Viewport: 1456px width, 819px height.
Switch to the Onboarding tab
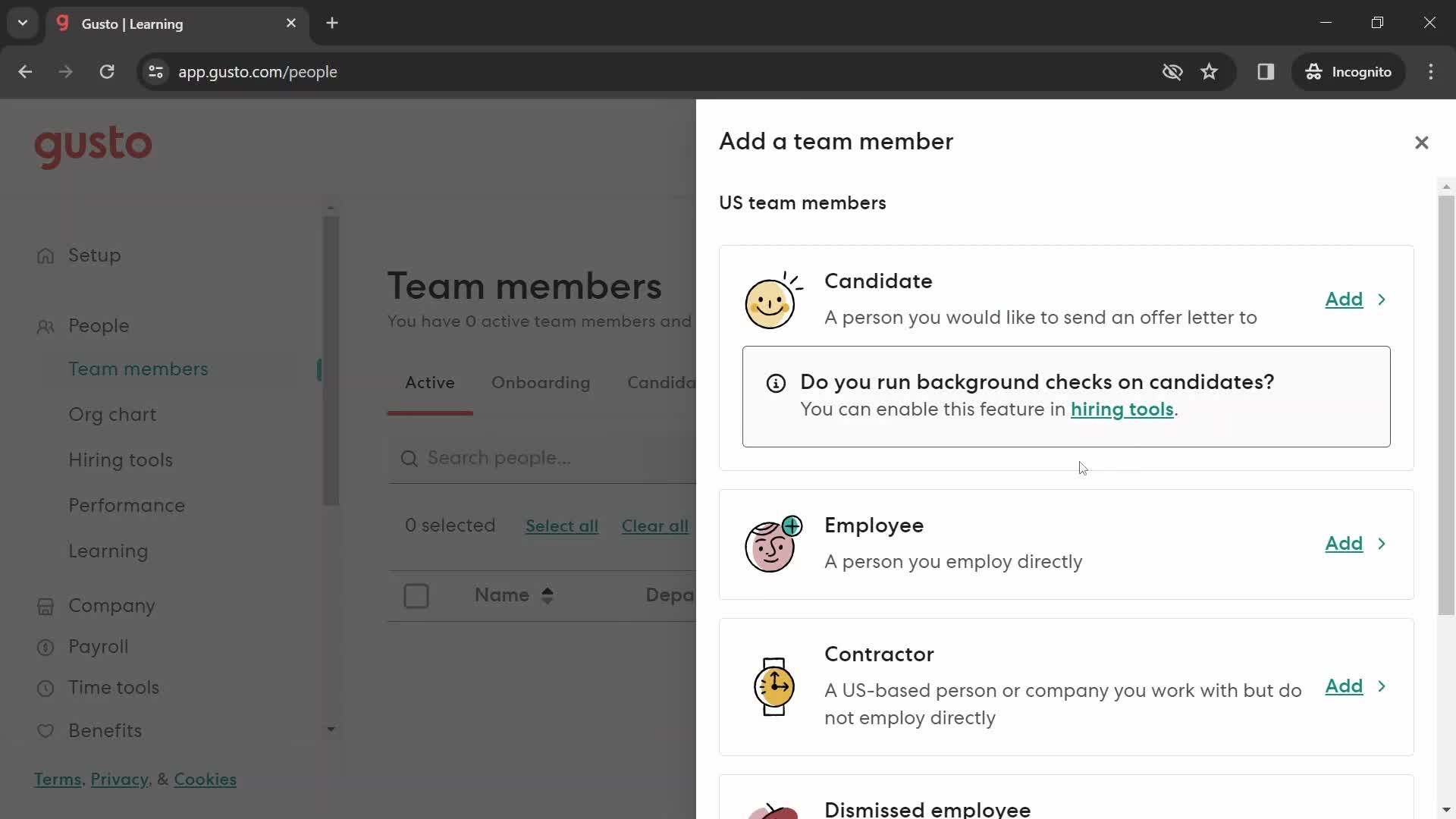pyautogui.click(x=541, y=382)
